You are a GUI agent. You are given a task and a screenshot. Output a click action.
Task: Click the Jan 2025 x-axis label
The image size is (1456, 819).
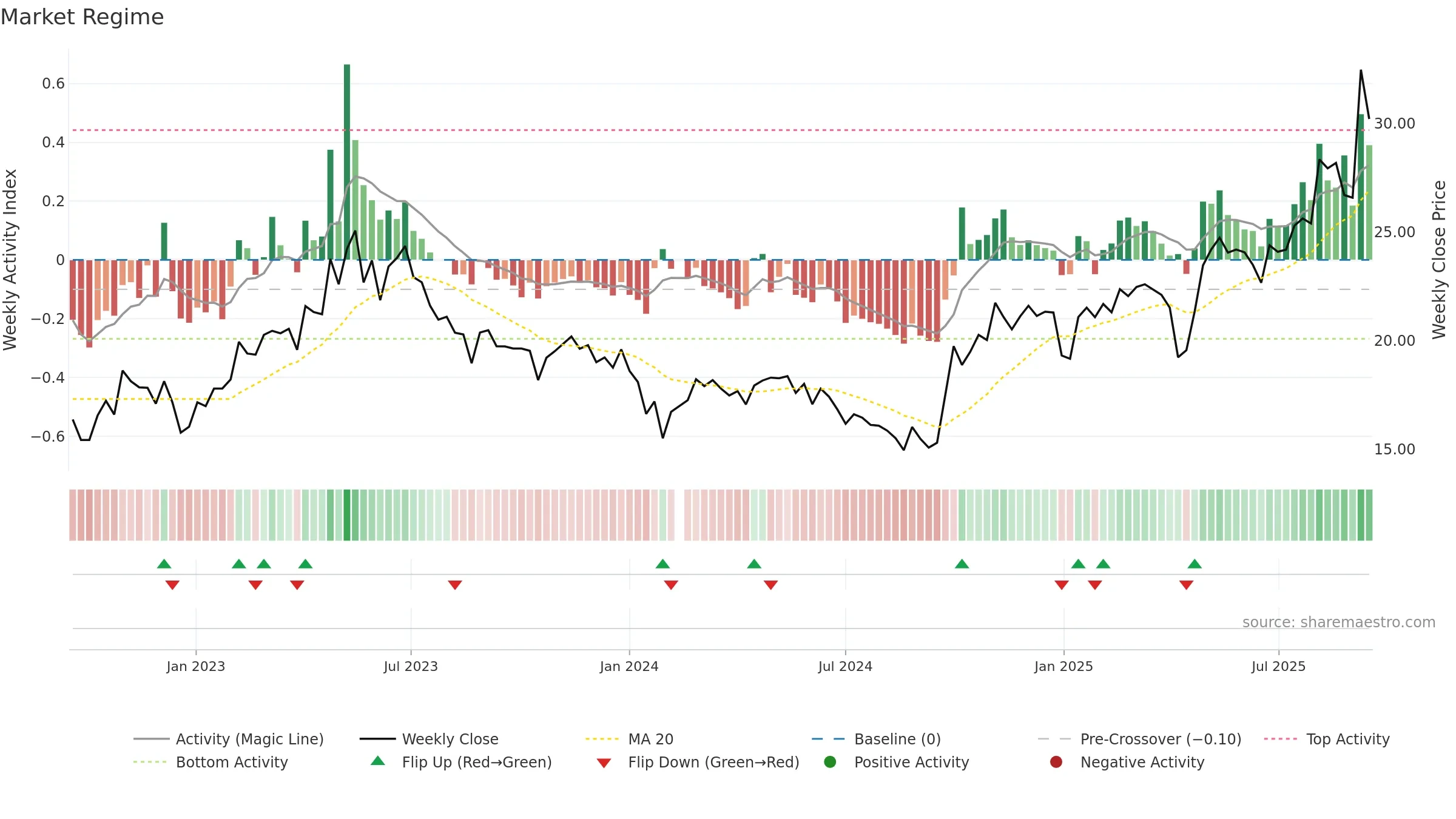click(x=1063, y=666)
